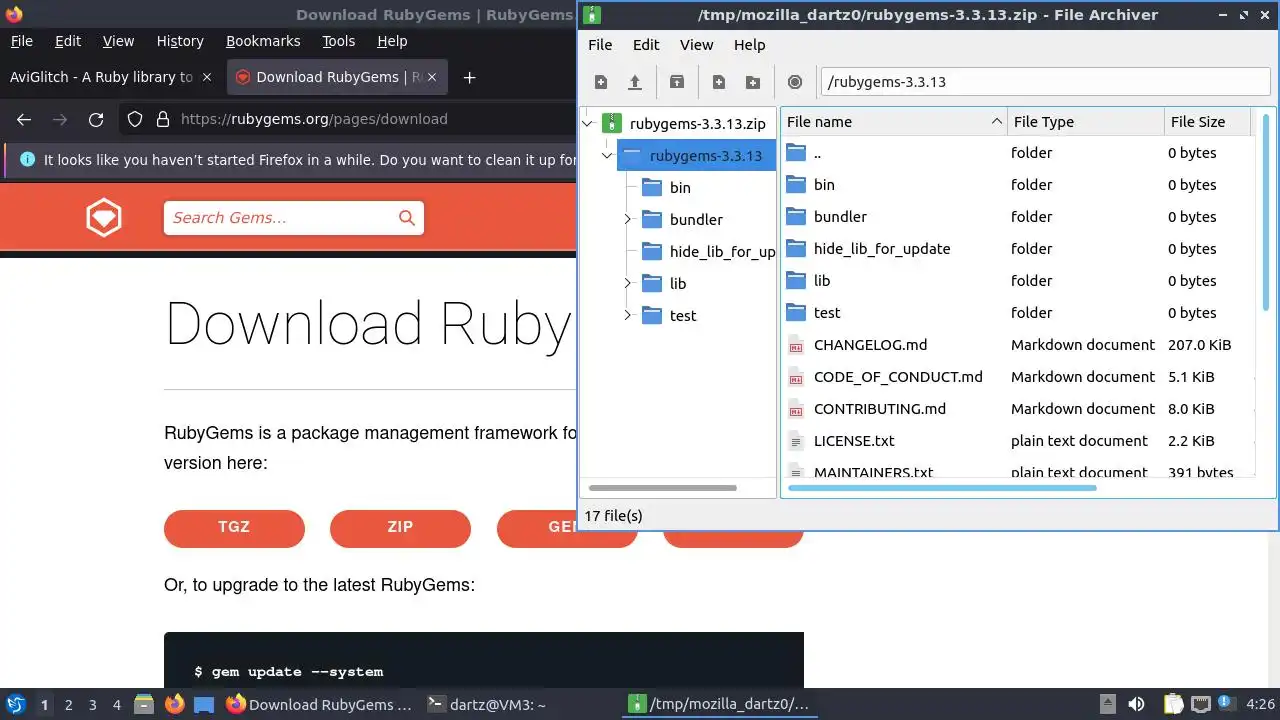This screenshot has height=720, width=1280.
Task: Click the volume icon in system tray
Action: (x=1136, y=704)
